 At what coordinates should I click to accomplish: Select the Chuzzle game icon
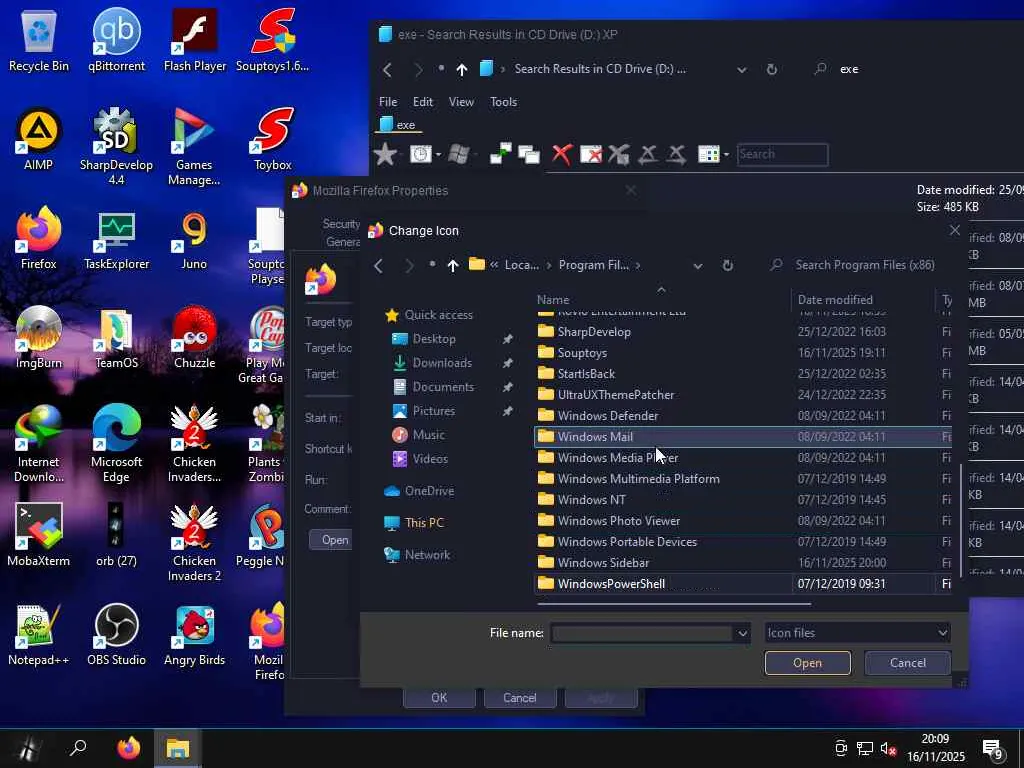[x=194, y=337]
